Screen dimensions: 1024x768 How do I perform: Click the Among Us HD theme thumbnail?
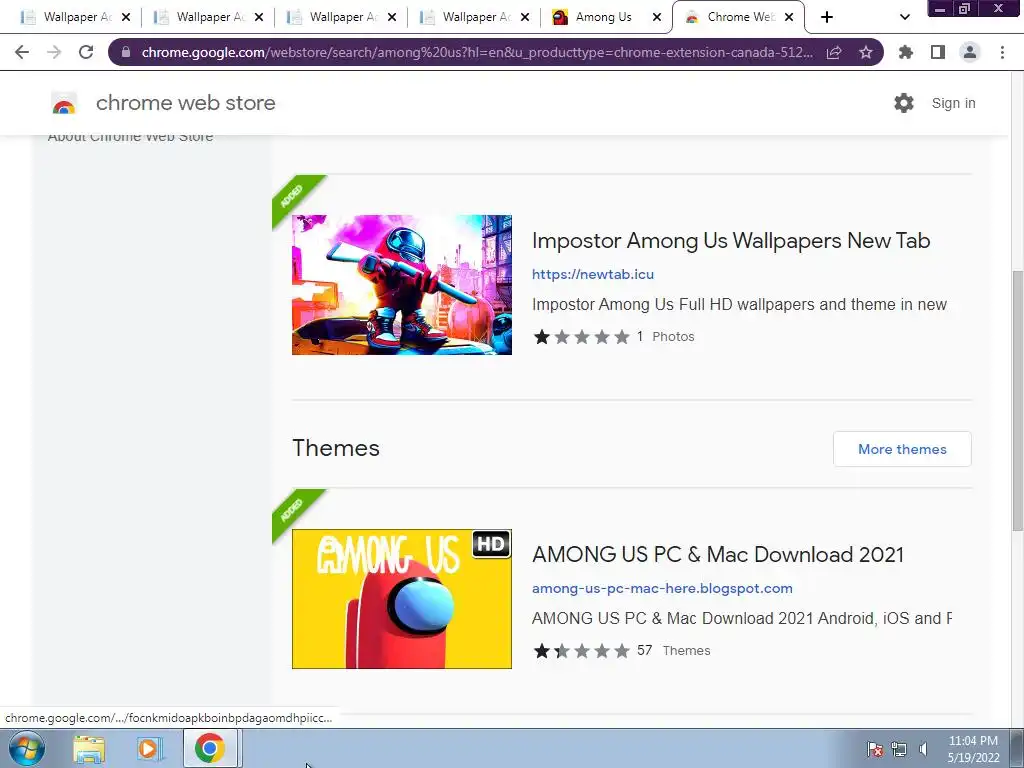(x=402, y=599)
